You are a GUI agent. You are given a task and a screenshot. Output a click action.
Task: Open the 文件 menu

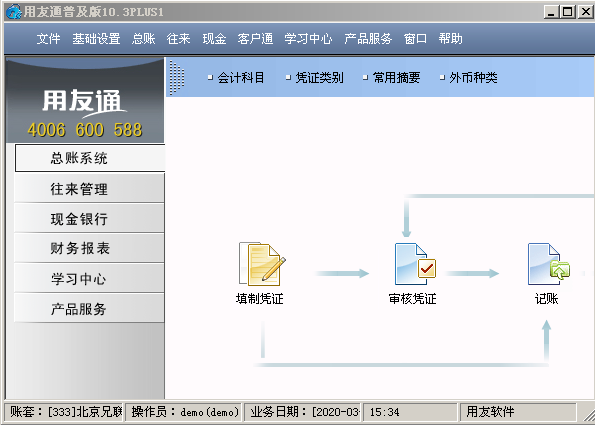[48, 38]
